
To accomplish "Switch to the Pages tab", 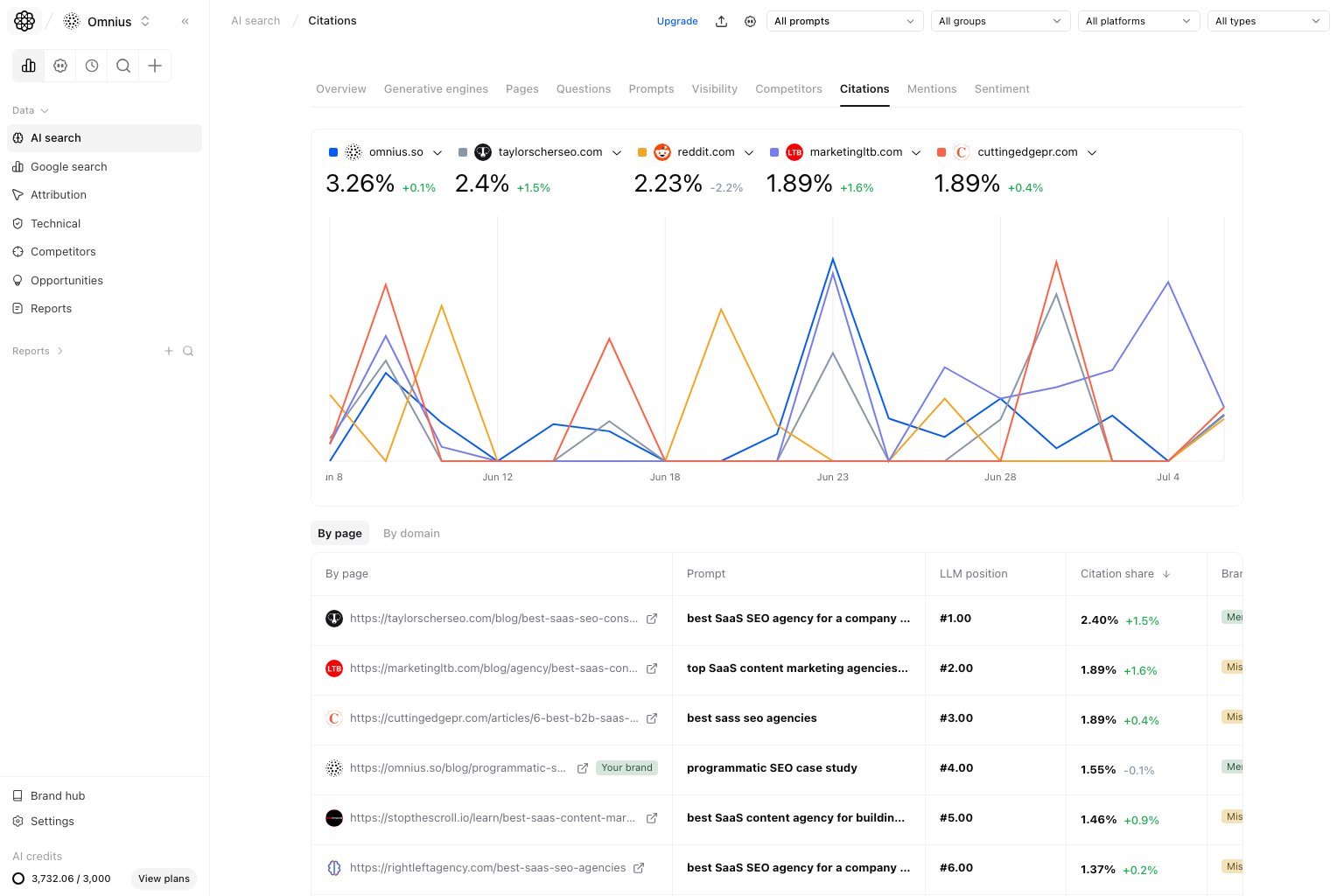I will click(522, 89).
